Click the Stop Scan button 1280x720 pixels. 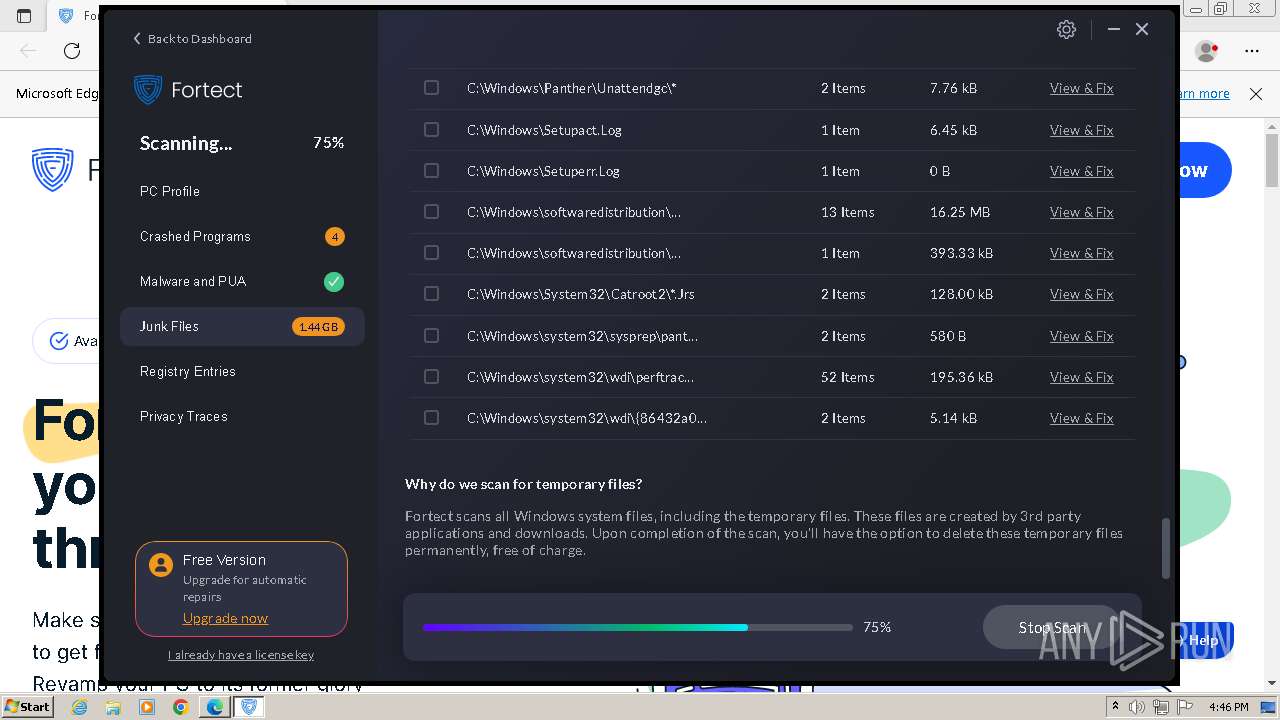(1051, 627)
